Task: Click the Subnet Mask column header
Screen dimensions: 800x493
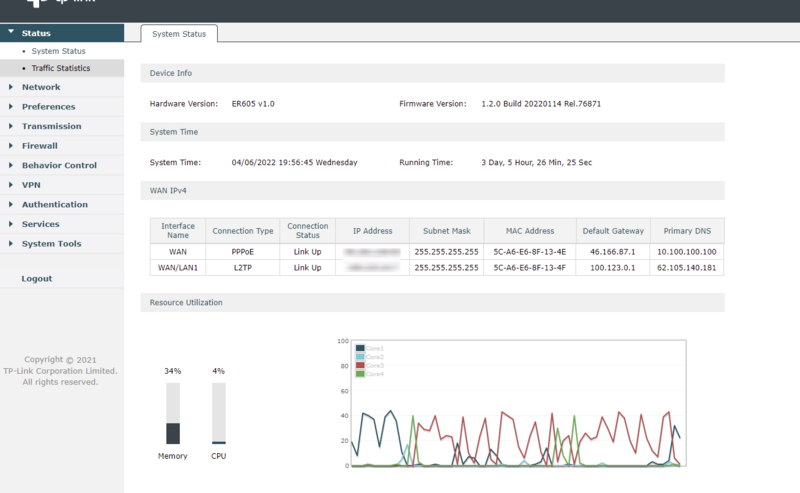Action: pyautogui.click(x=446, y=231)
